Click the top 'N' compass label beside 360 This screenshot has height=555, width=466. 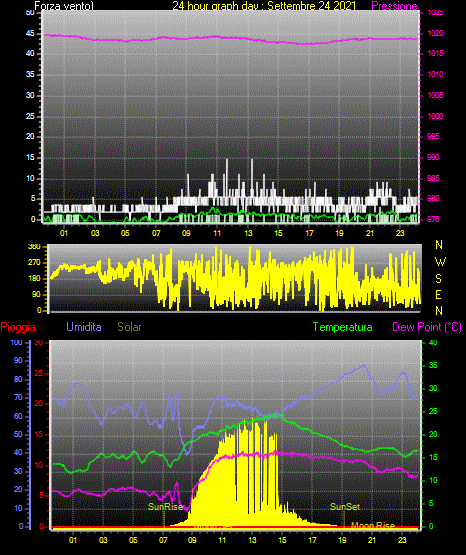[439, 245]
